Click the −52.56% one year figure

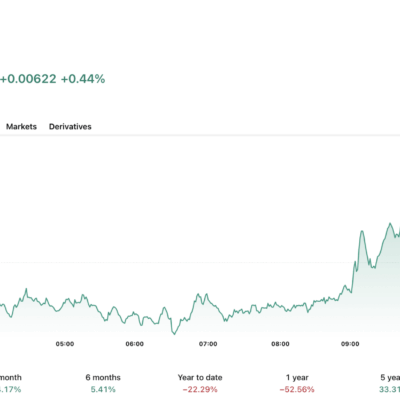click(297, 389)
